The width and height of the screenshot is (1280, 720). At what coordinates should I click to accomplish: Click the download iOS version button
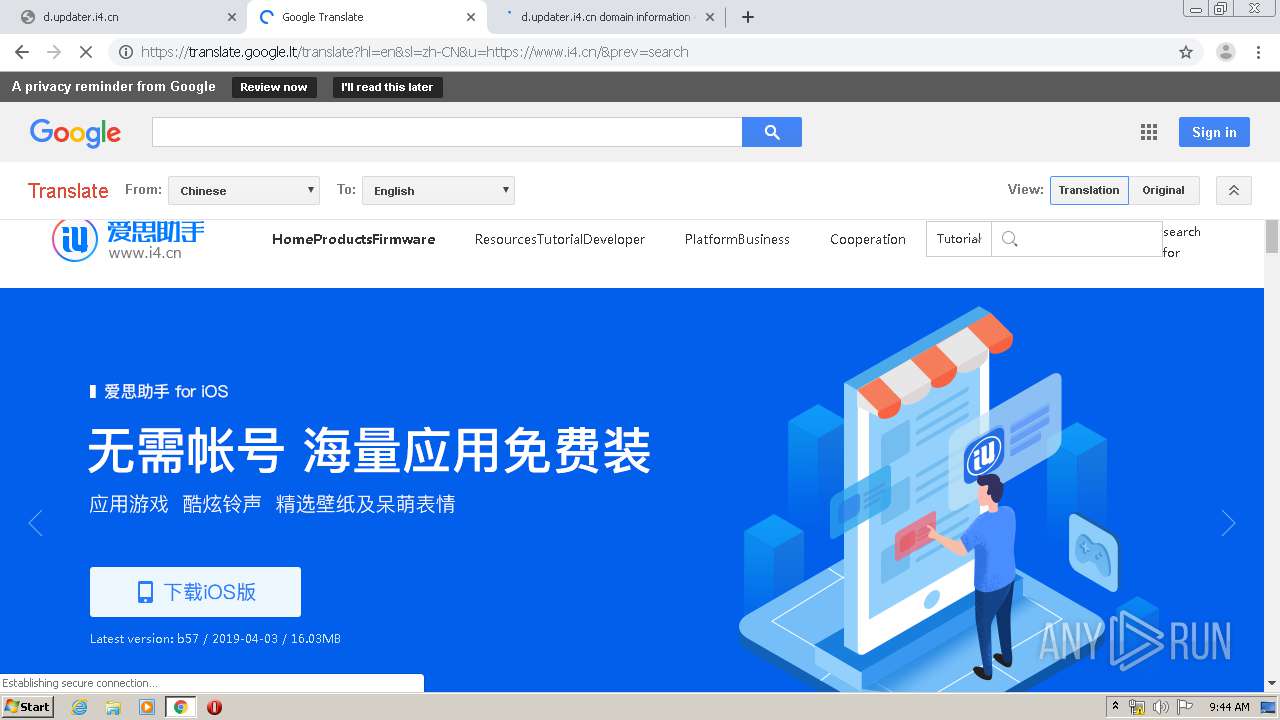(x=195, y=592)
